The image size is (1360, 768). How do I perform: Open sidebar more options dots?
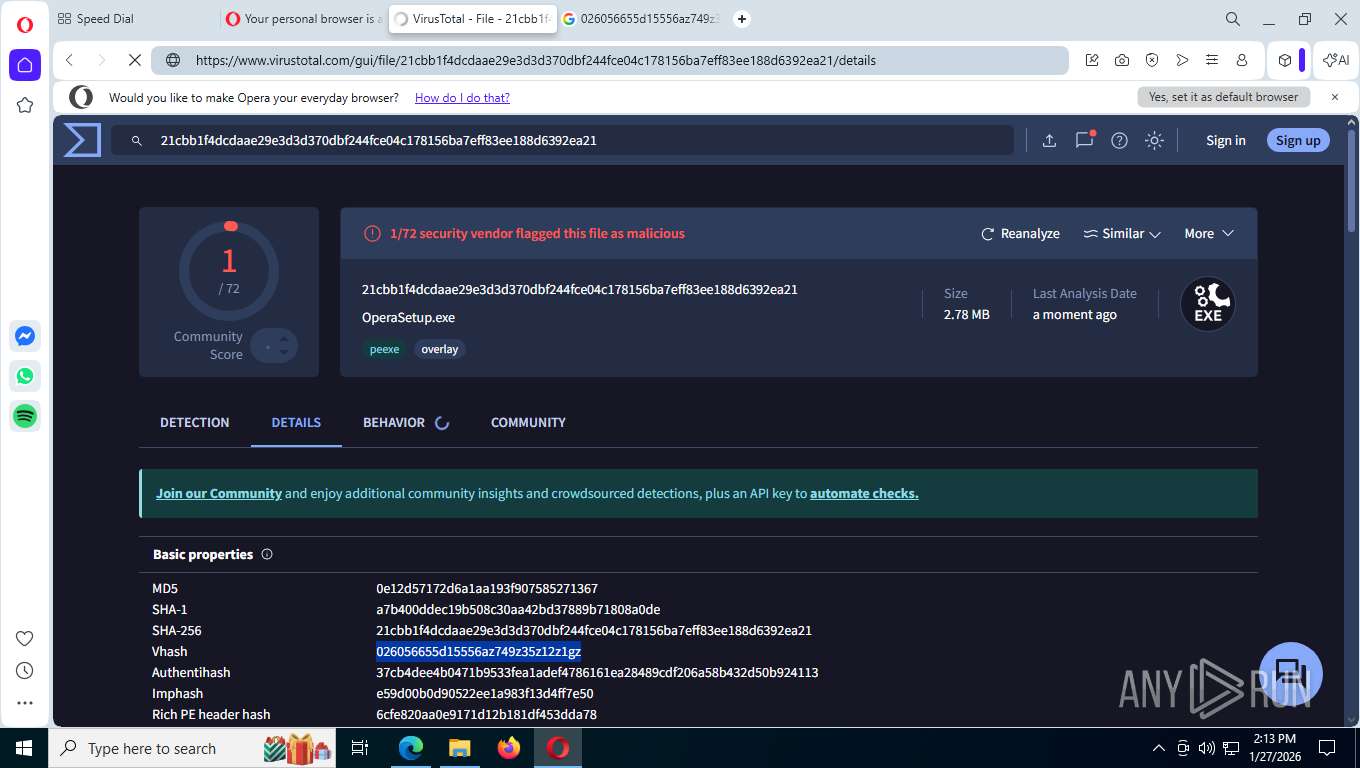25,703
